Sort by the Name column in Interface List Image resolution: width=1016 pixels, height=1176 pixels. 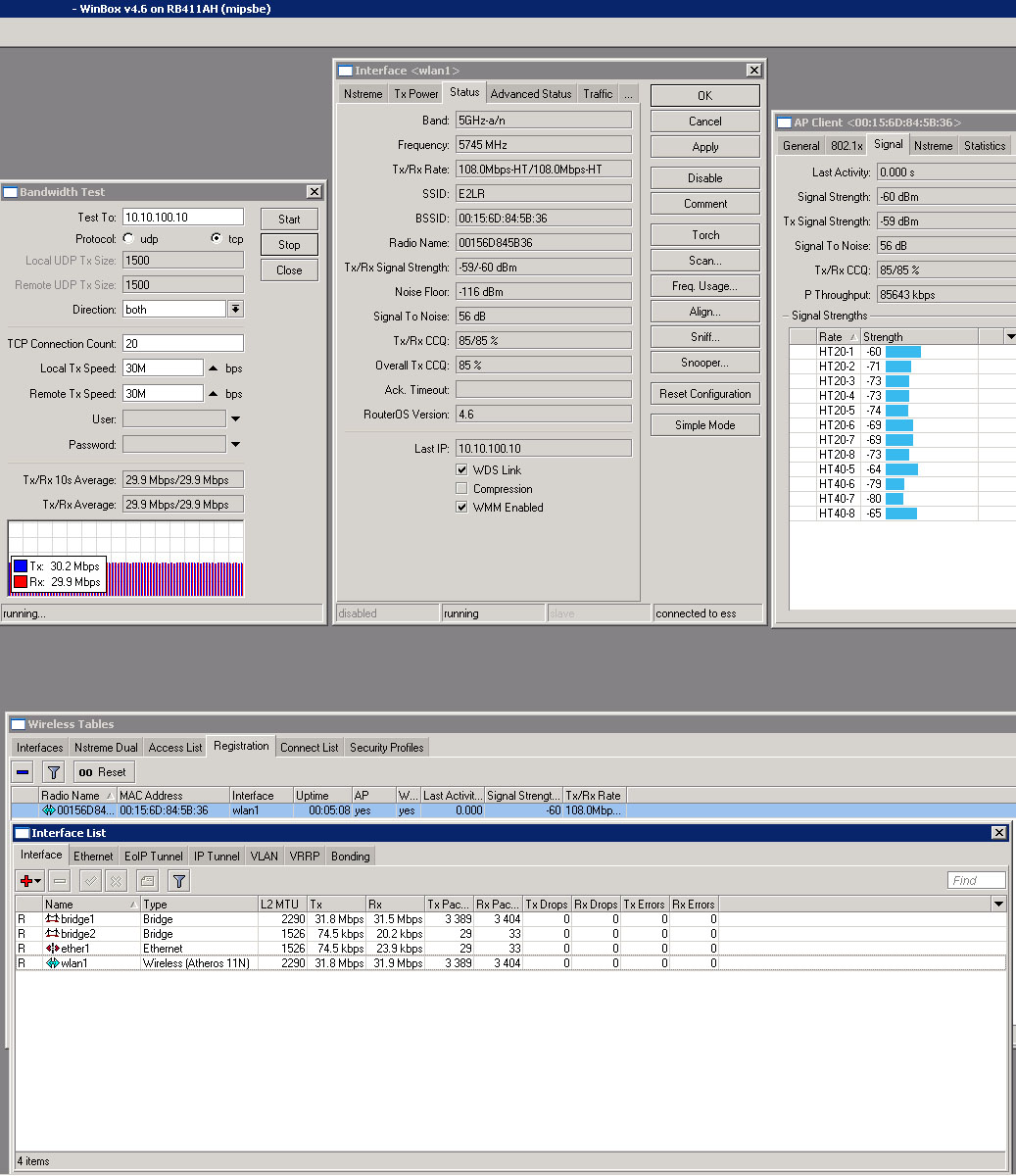(90, 905)
